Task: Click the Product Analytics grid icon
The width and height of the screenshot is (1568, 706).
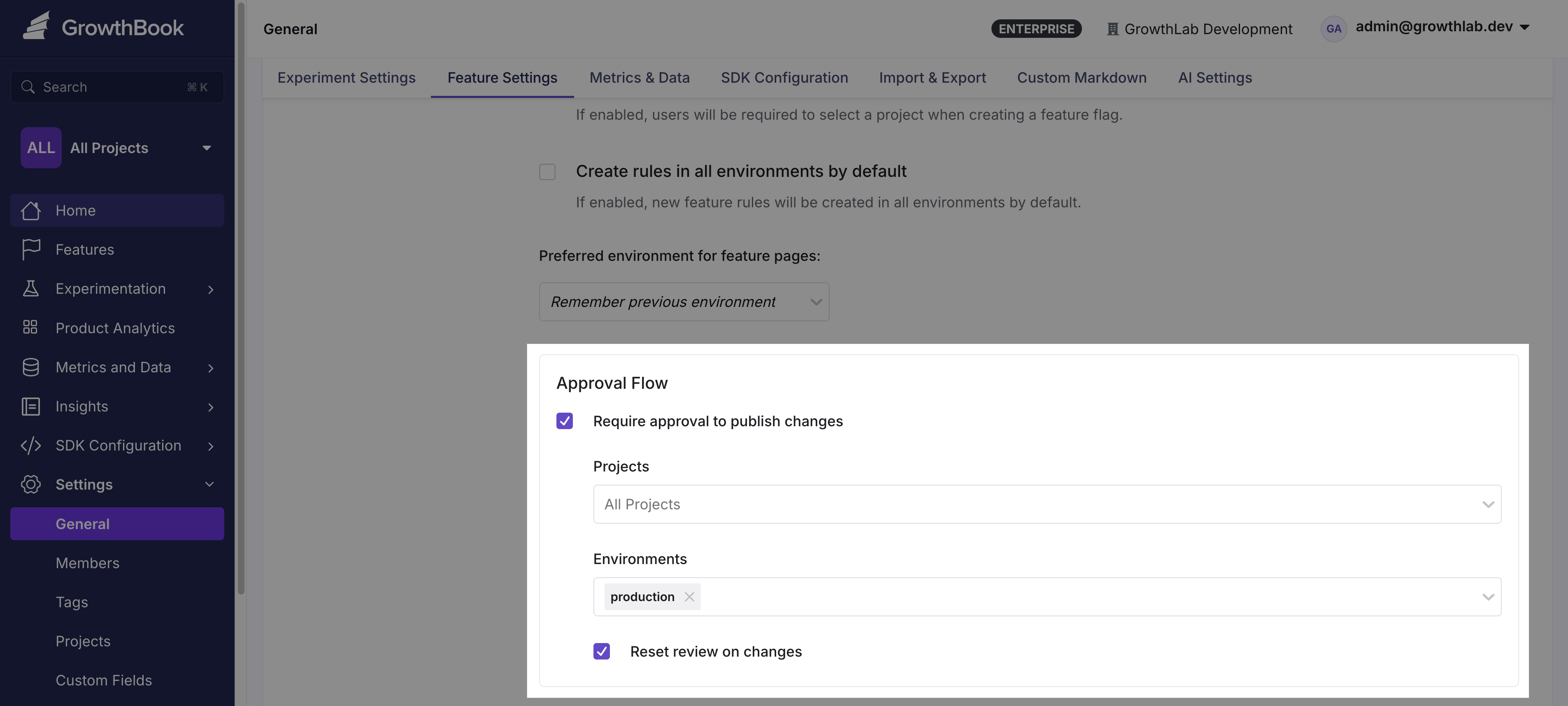Action: click(x=31, y=327)
